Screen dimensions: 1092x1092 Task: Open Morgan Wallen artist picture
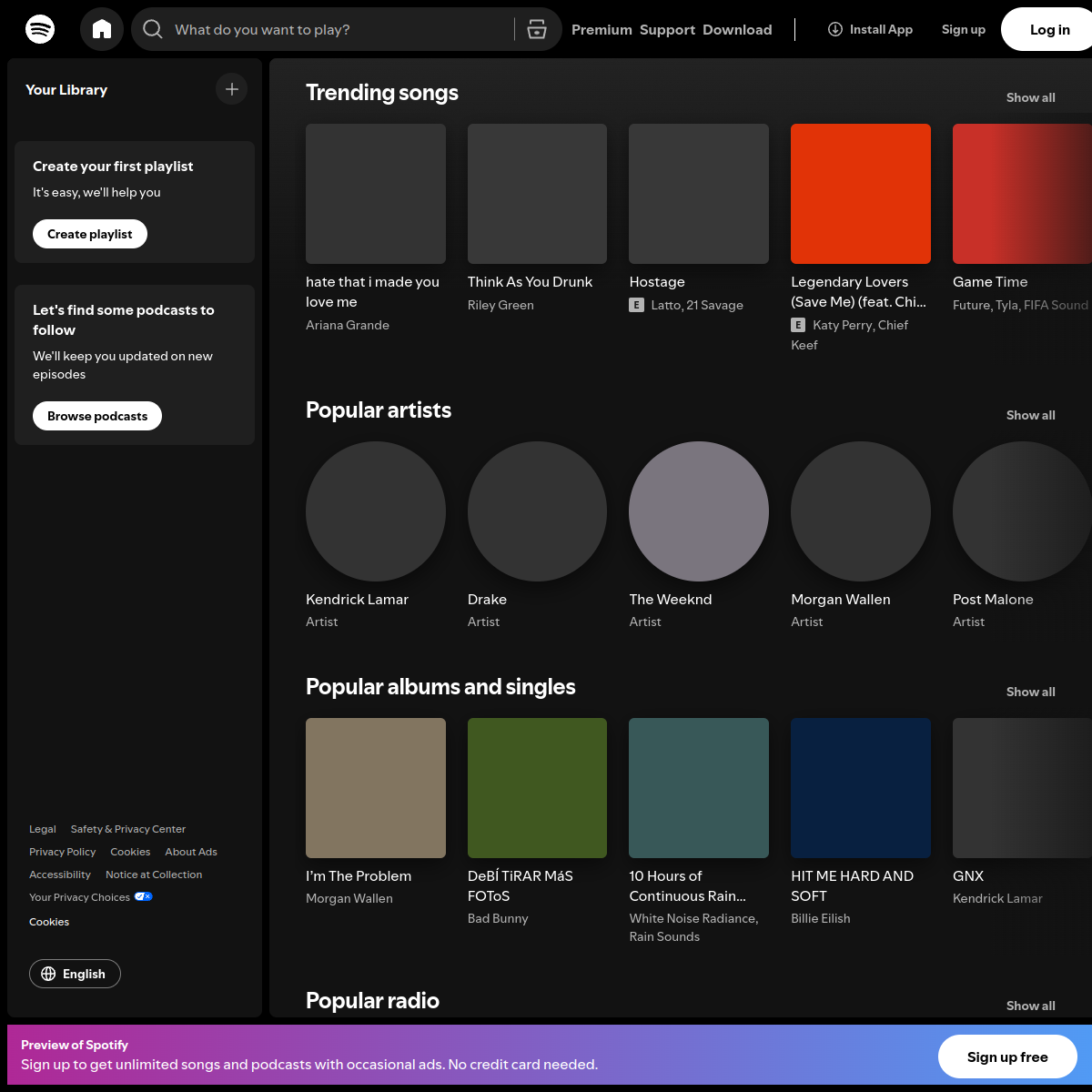tap(861, 511)
